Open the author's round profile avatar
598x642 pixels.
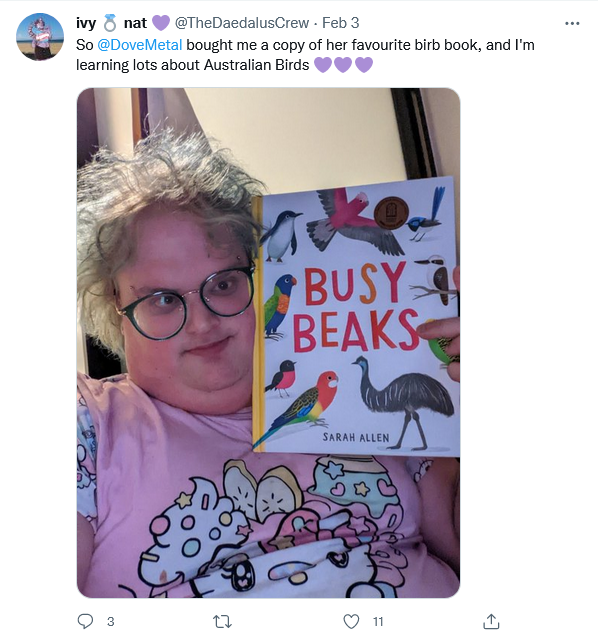click(x=40, y=37)
